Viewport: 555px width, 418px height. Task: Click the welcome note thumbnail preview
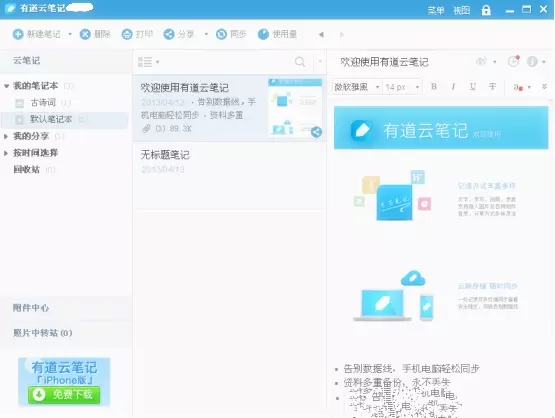(295, 107)
